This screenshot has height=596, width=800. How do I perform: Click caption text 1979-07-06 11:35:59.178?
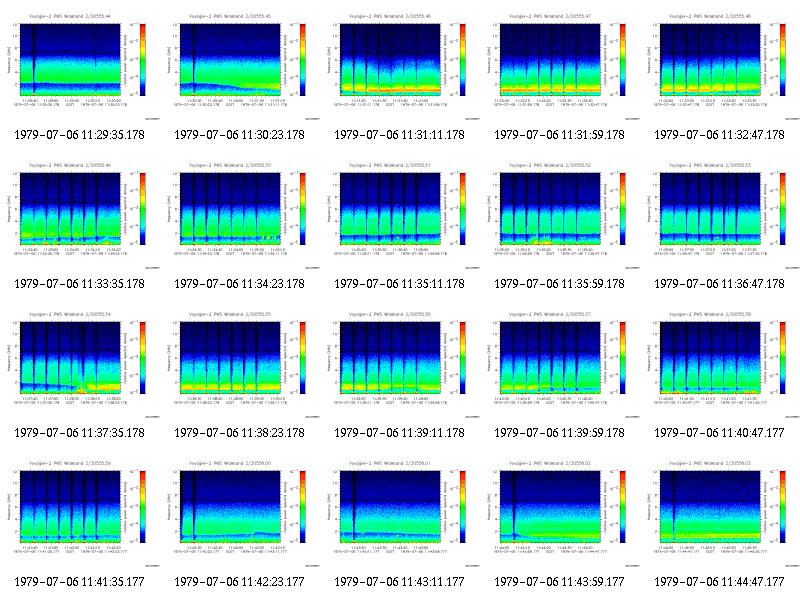point(560,284)
